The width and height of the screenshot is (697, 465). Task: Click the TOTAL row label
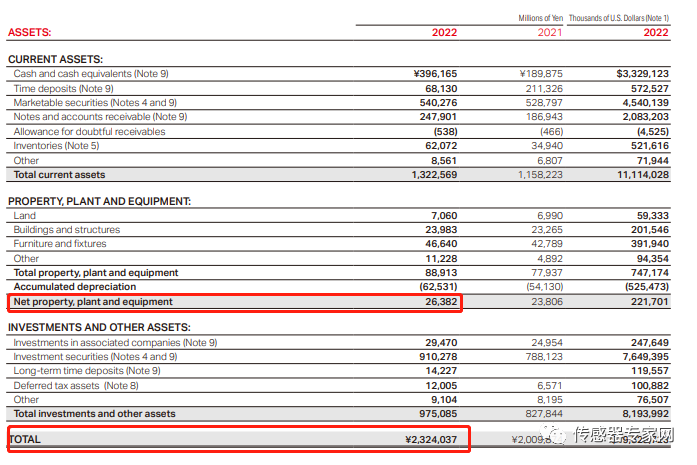(x=25, y=440)
